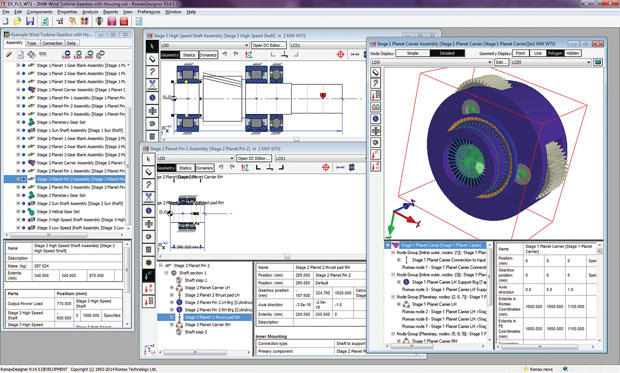Click the assembly tree vertical scrollbar
620x373 pixels.
128,146
